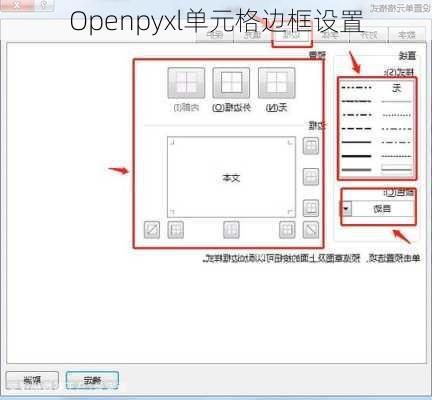Switch to the 对齐 tab
The width and height of the screenshot is (432, 400).
tap(369, 35)
